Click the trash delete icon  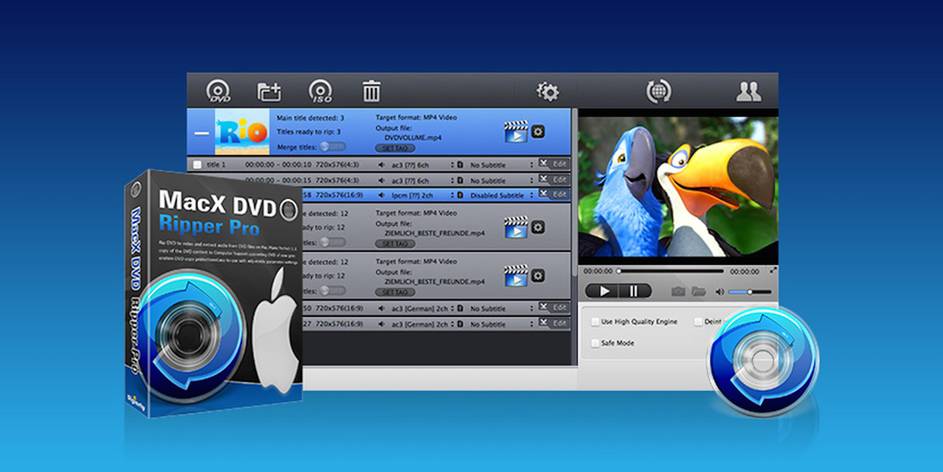[371, 92]
